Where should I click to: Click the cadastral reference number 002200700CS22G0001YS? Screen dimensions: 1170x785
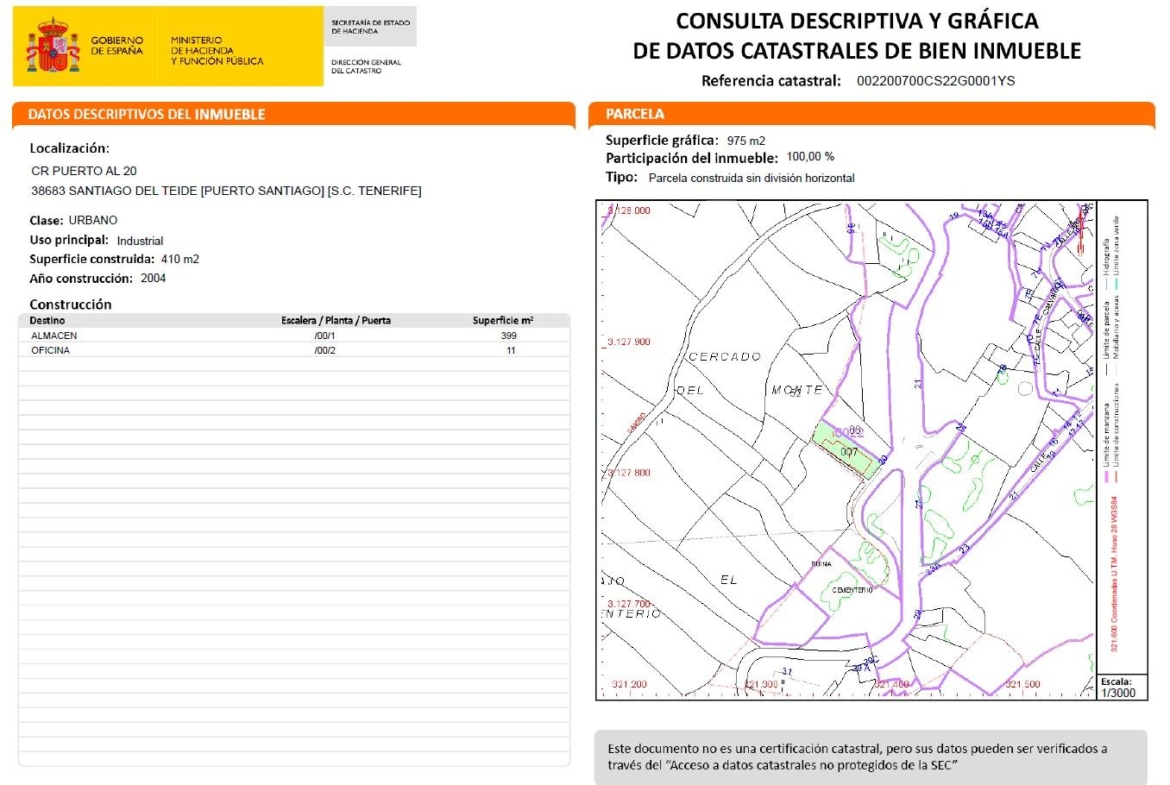(x=936, y=81)
